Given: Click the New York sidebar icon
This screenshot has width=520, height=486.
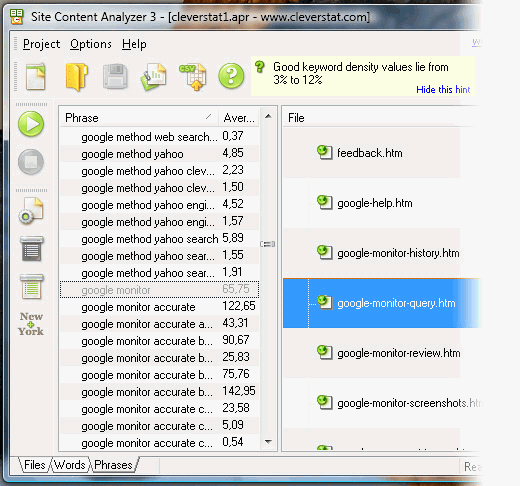Looking at the screenshot, I should pos(31,324).
